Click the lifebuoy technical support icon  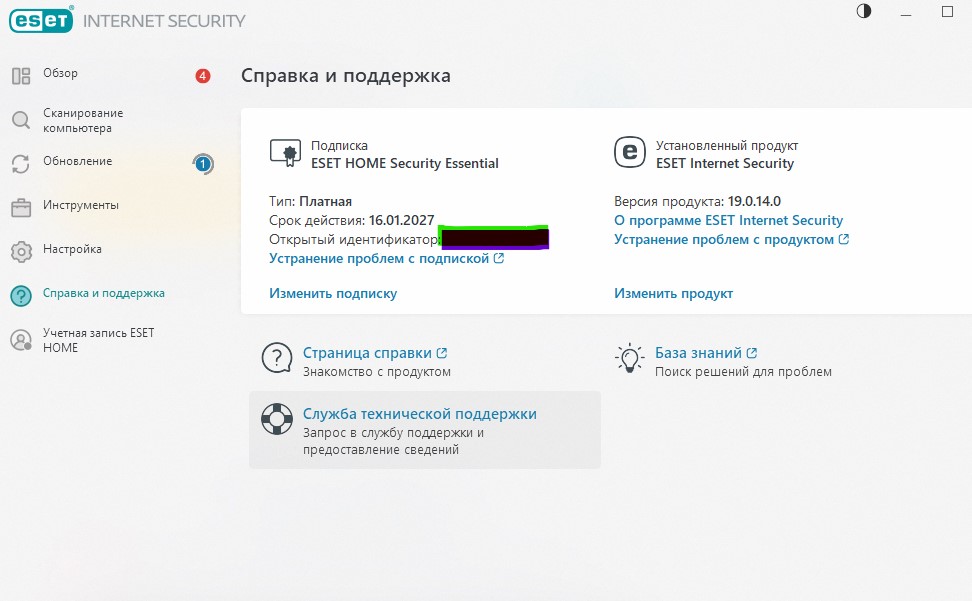tap(276, 418)
